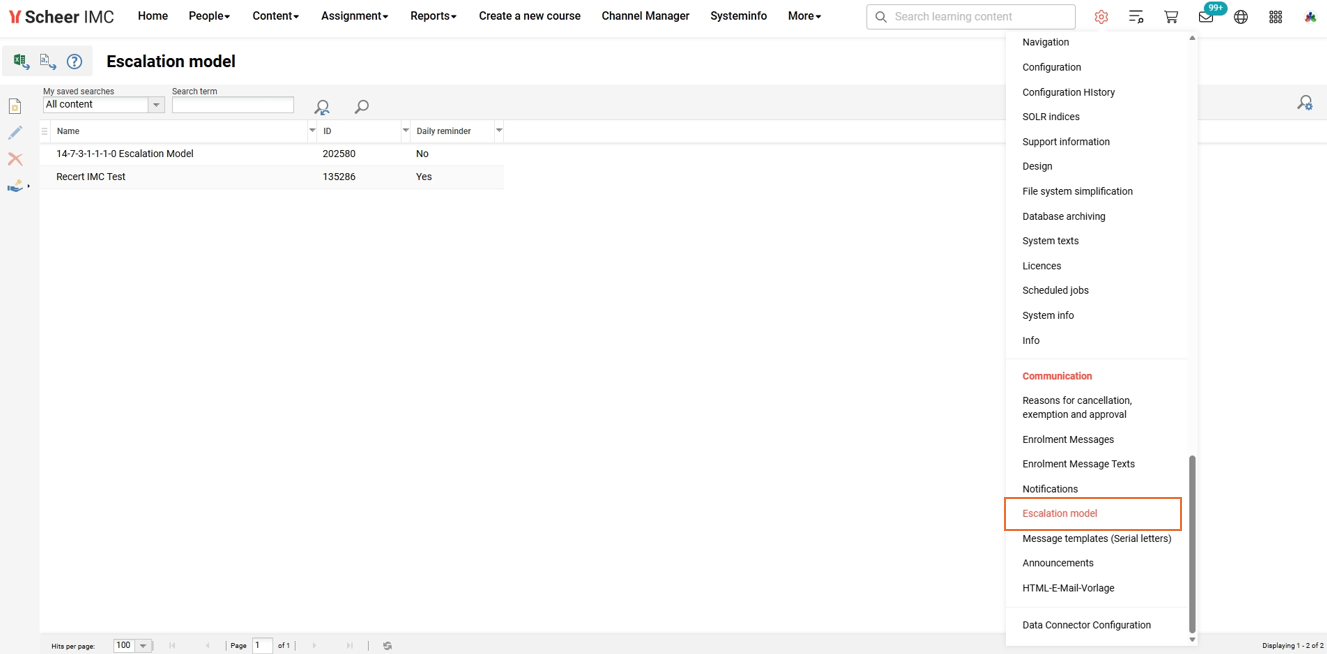Open Create a new course

pos(529,16)
